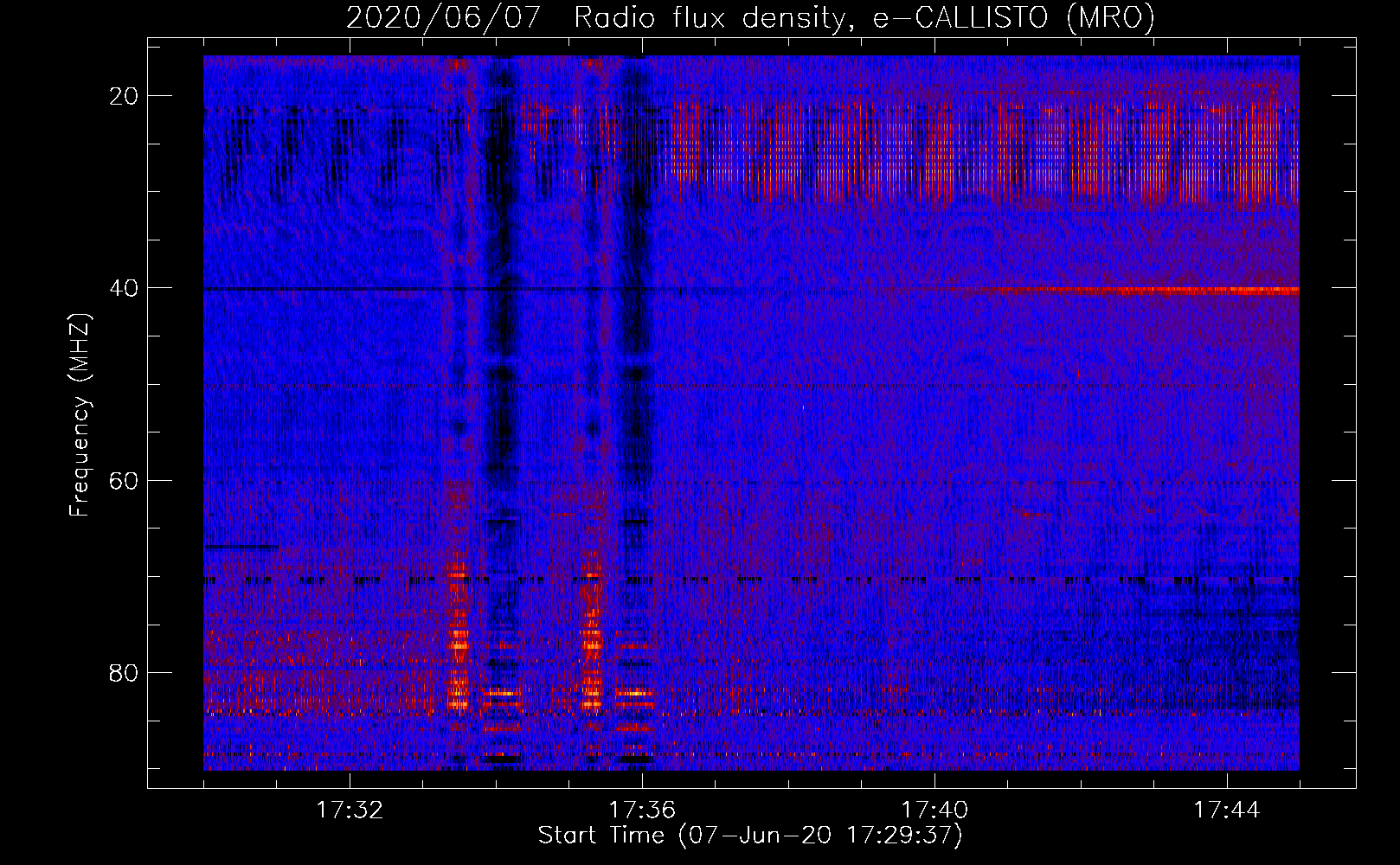1400x865 pixels.
Task: Click the 'Start Time (07-Jun-20 17:29:37)' label
Action: (750, 836)
